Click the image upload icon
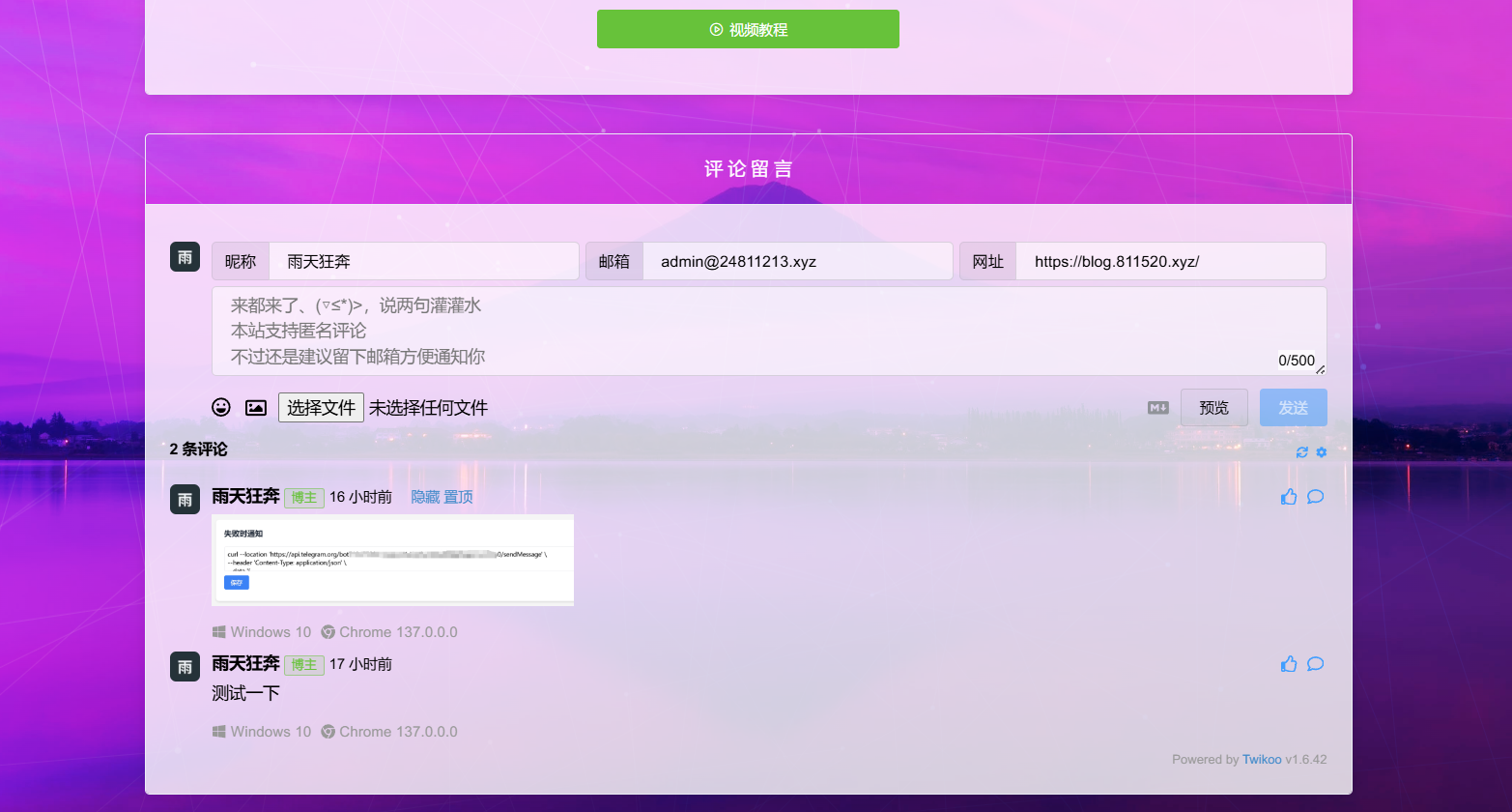The width and height of the screenshot is (1512, 812). click(x=256, y=407)
